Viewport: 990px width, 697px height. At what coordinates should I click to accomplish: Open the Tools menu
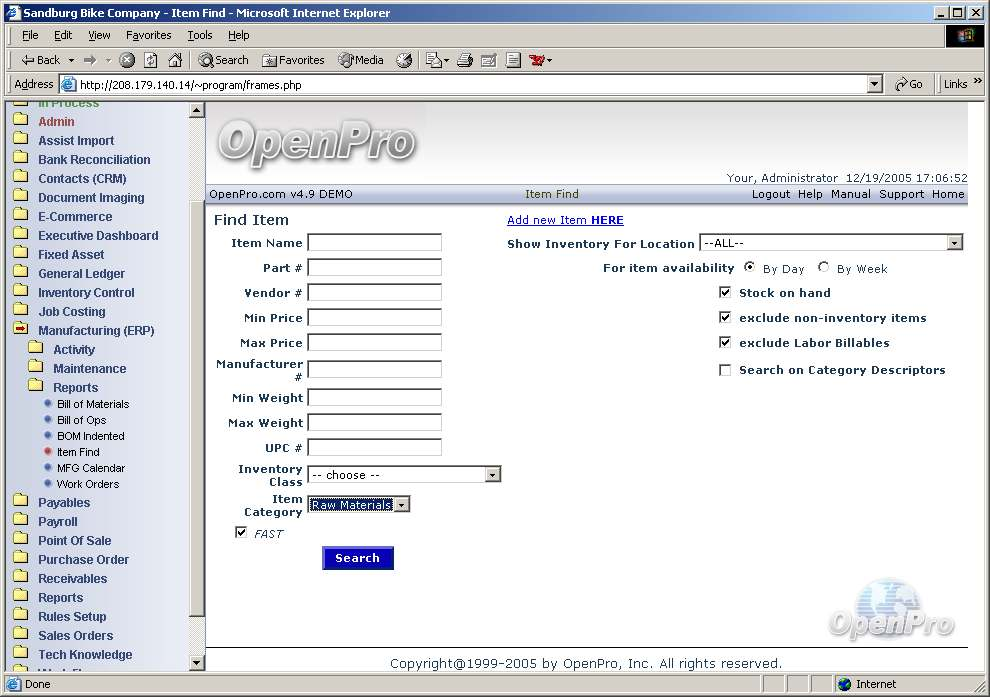point(200,35)
